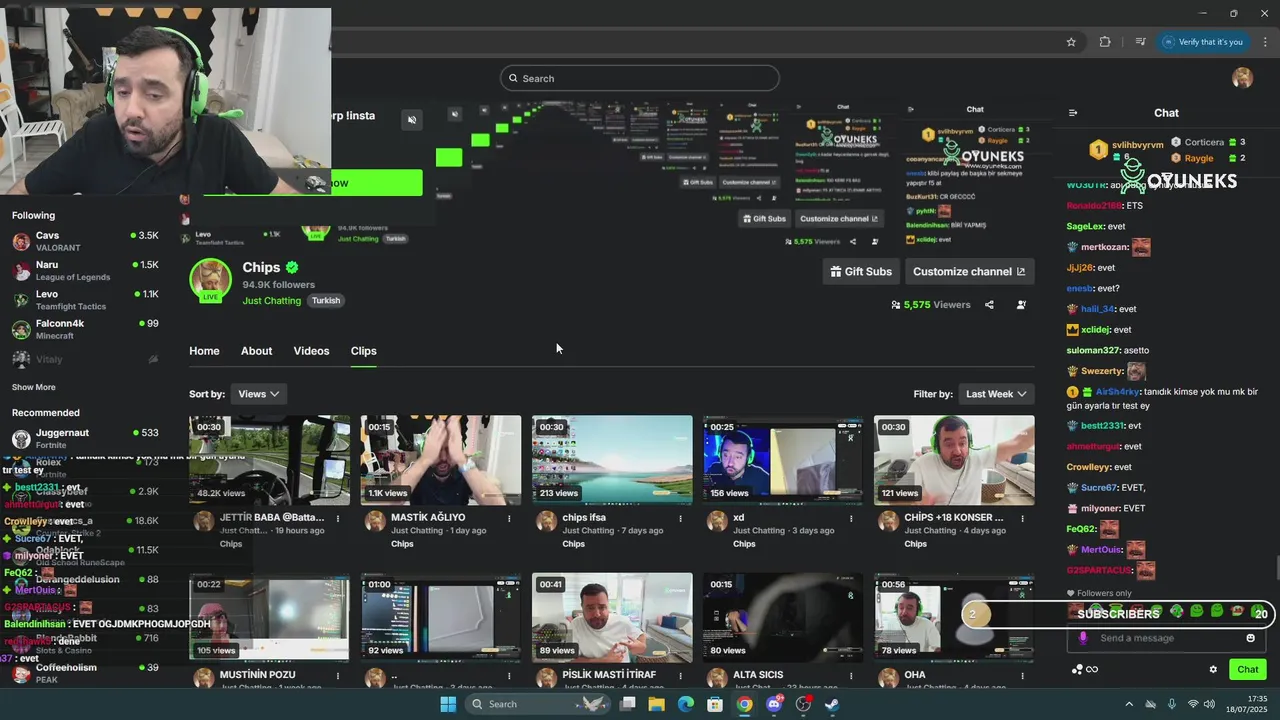Screen dimensions: 1280x720
Task: Open Google Chrome from the taskbar
Action: (x=745, y=704)
